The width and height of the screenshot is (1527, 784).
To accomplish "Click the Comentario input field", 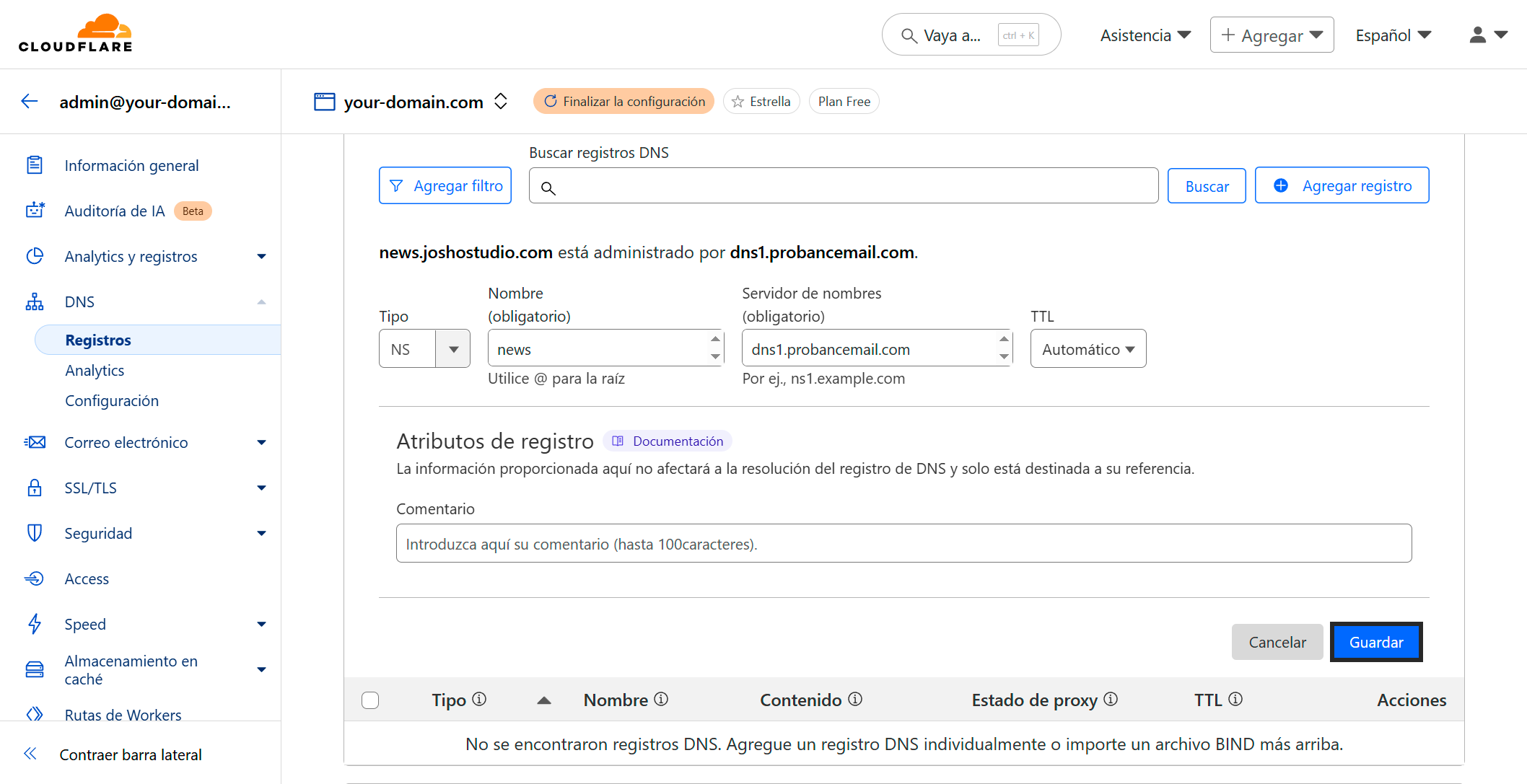I will 903,543.
